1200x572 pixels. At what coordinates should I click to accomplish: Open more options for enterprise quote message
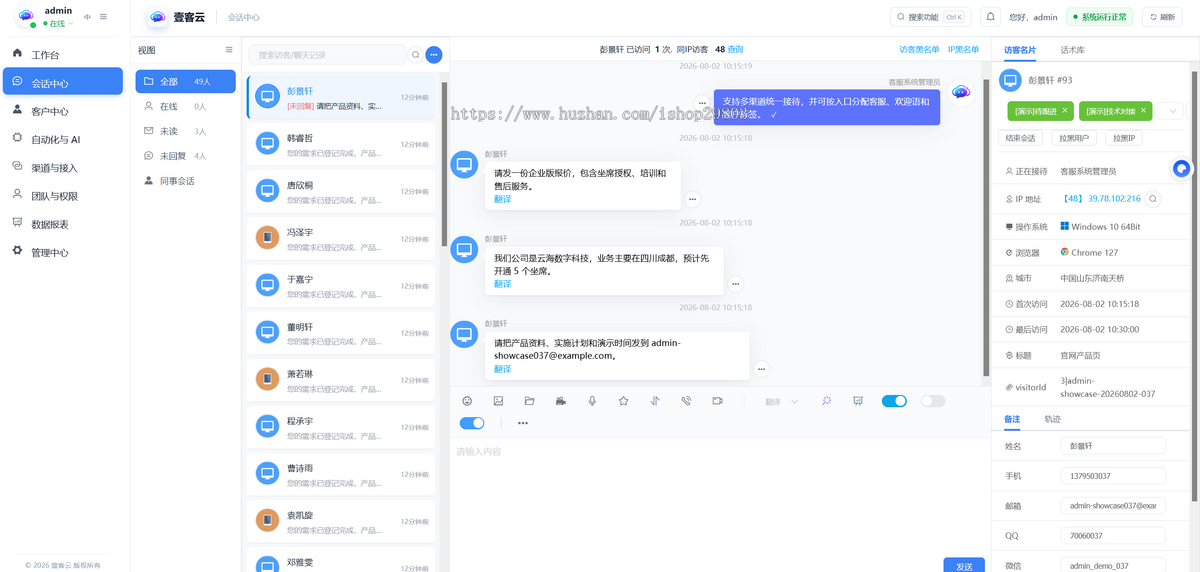pos(693,199)
